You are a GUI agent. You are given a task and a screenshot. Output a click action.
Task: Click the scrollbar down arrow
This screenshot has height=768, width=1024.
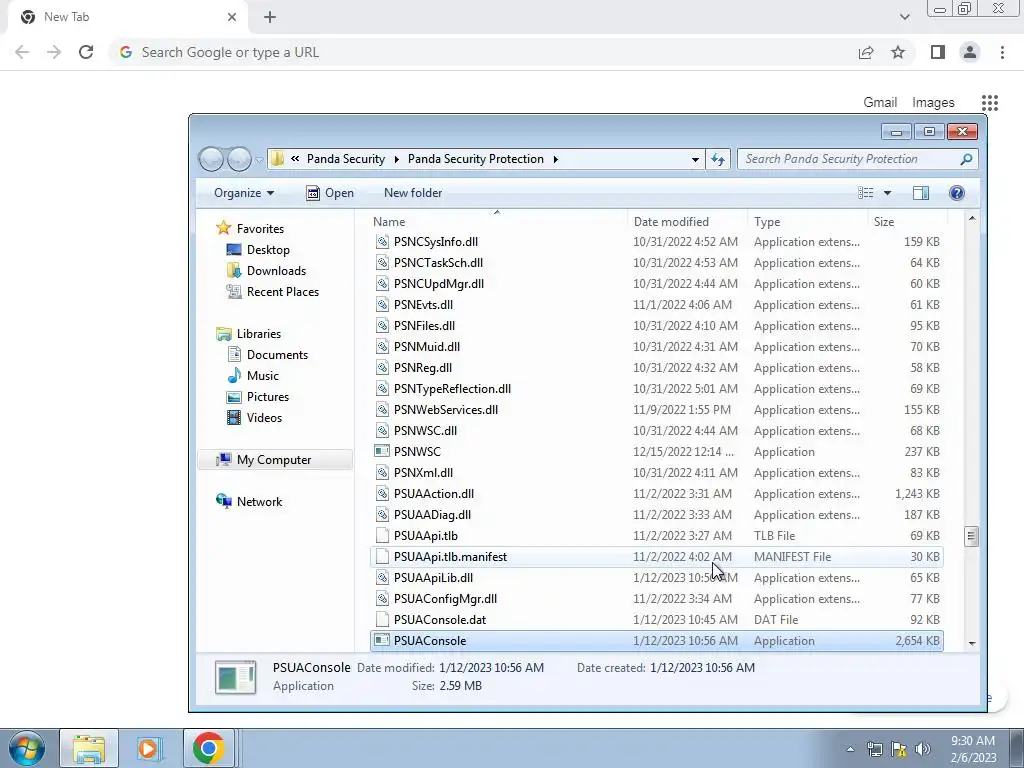(x=972, y=643)
